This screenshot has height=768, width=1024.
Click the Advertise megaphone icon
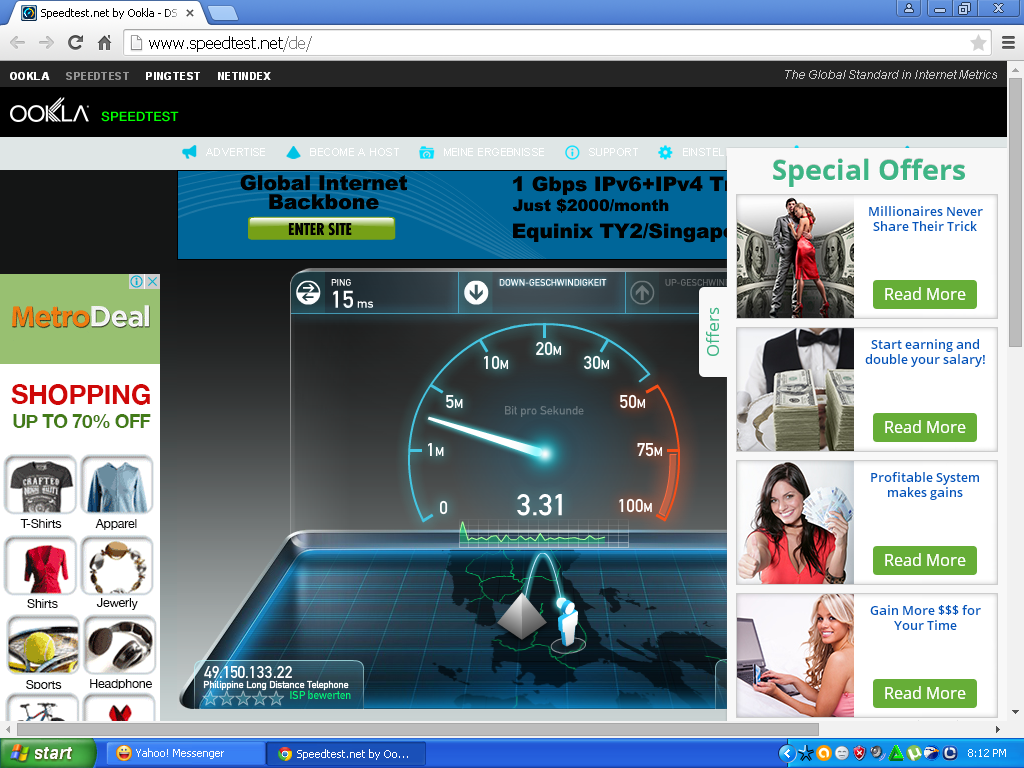[x=189, y=152]
